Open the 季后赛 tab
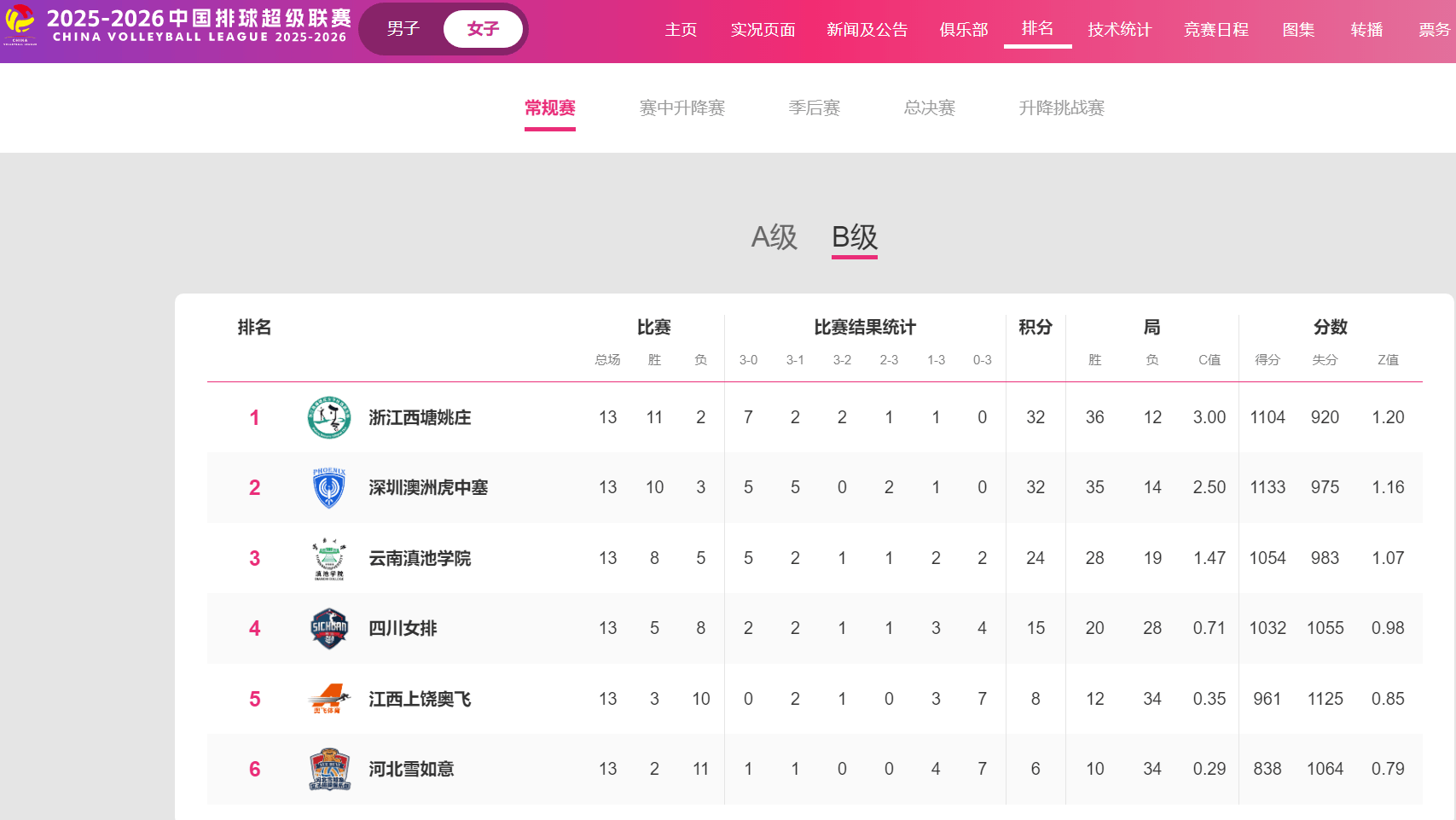Screen dimensions: 1456x820 (814, 108)
